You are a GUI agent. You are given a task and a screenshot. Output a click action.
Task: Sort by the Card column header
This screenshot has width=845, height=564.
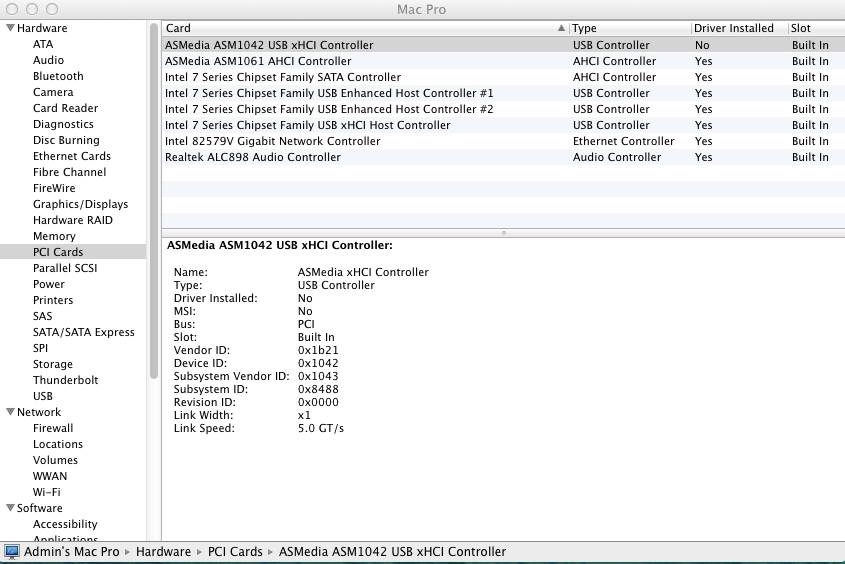[x=365, y=28]
